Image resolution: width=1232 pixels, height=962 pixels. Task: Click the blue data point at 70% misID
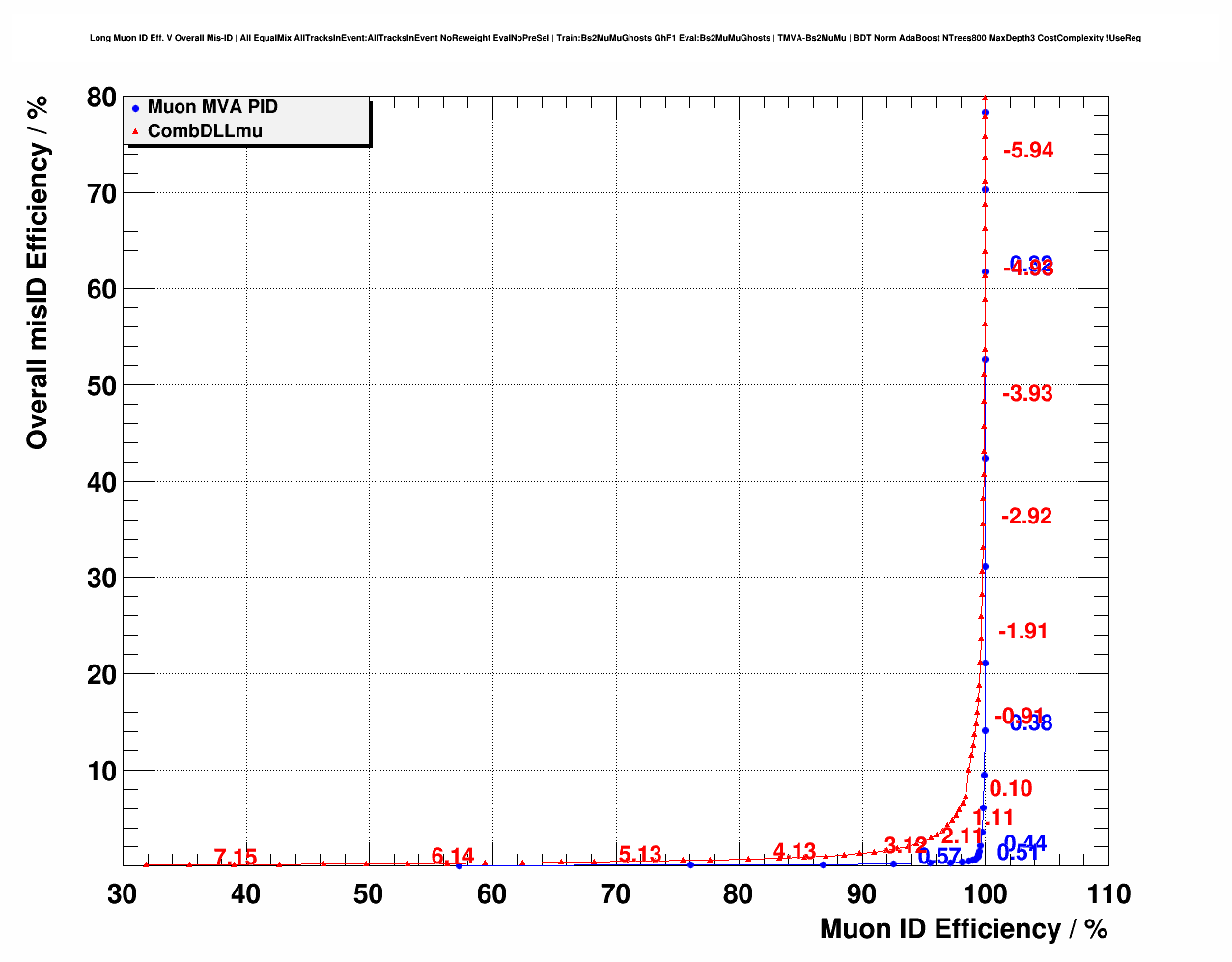pos(985,189)
